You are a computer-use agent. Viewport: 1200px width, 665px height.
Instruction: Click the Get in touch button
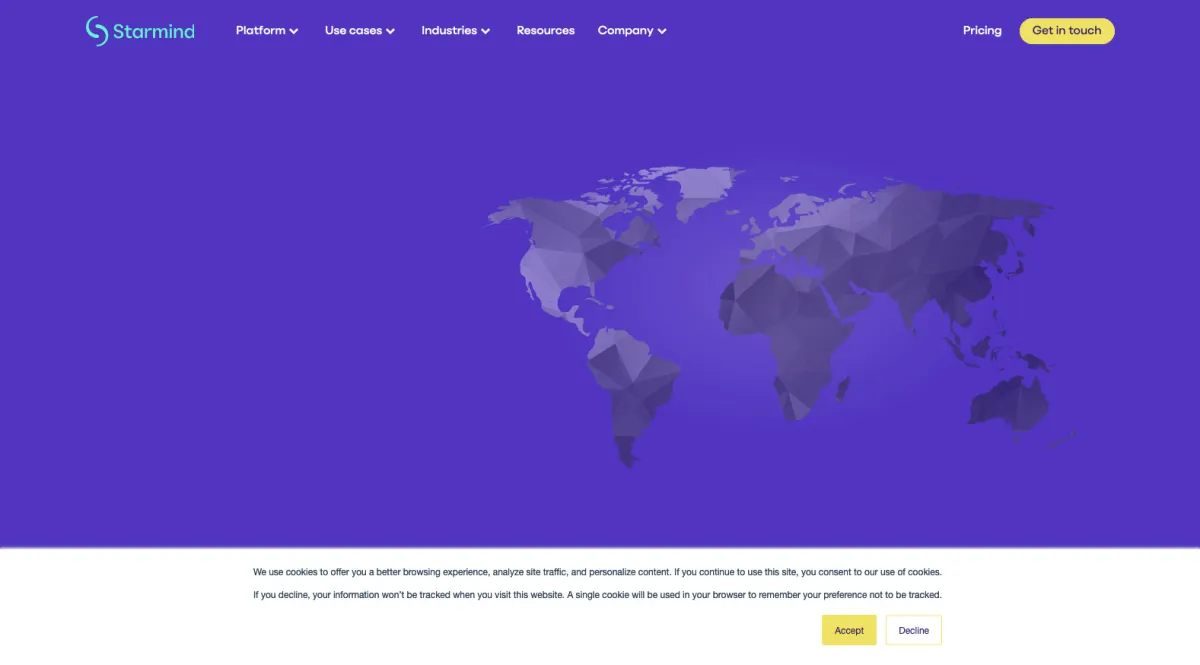coord(1067,31)
